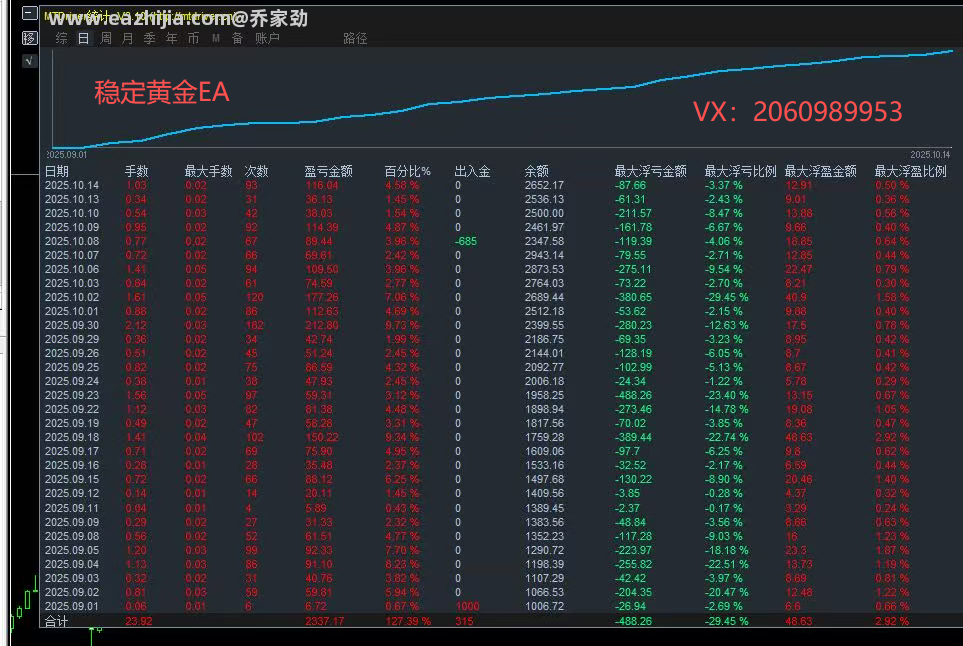Click the 2025.10.07 date cell
The height and width of the screenshot is (646, 963).
[x=72, y=255]
